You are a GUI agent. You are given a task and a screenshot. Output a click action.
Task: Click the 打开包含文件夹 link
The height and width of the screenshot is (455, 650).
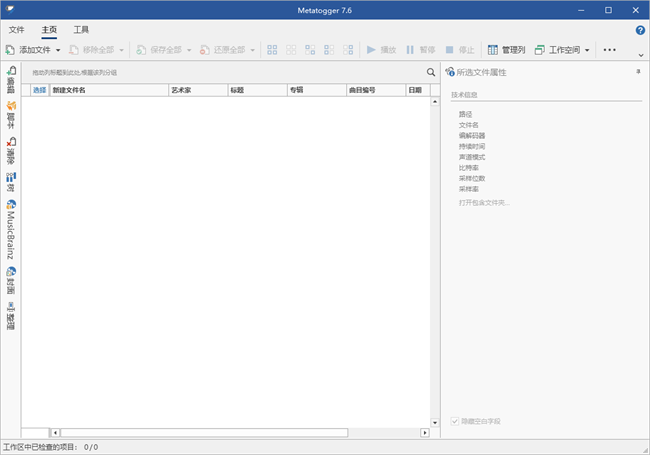[x=484, y=202]
